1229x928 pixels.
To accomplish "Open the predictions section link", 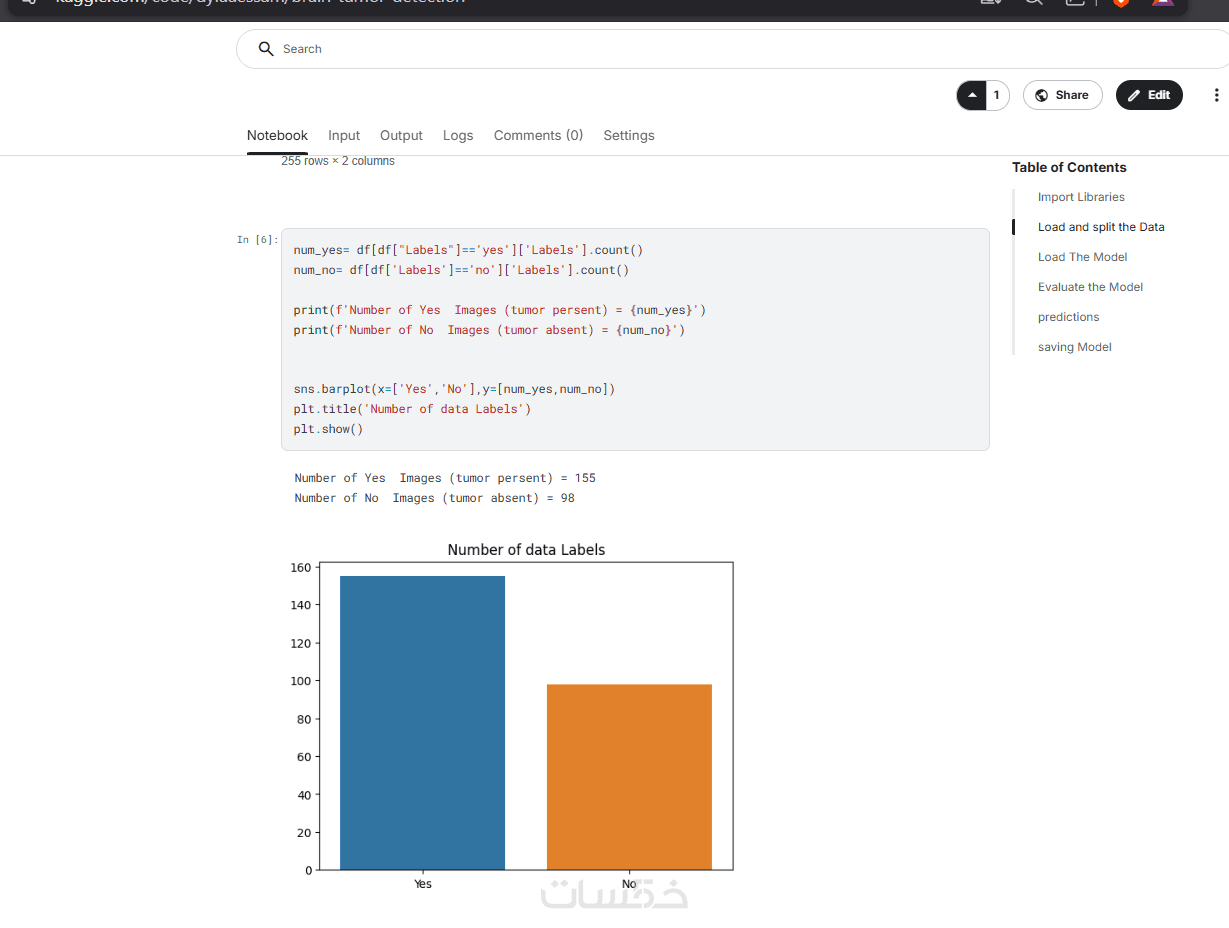I will pos(1068,317).
